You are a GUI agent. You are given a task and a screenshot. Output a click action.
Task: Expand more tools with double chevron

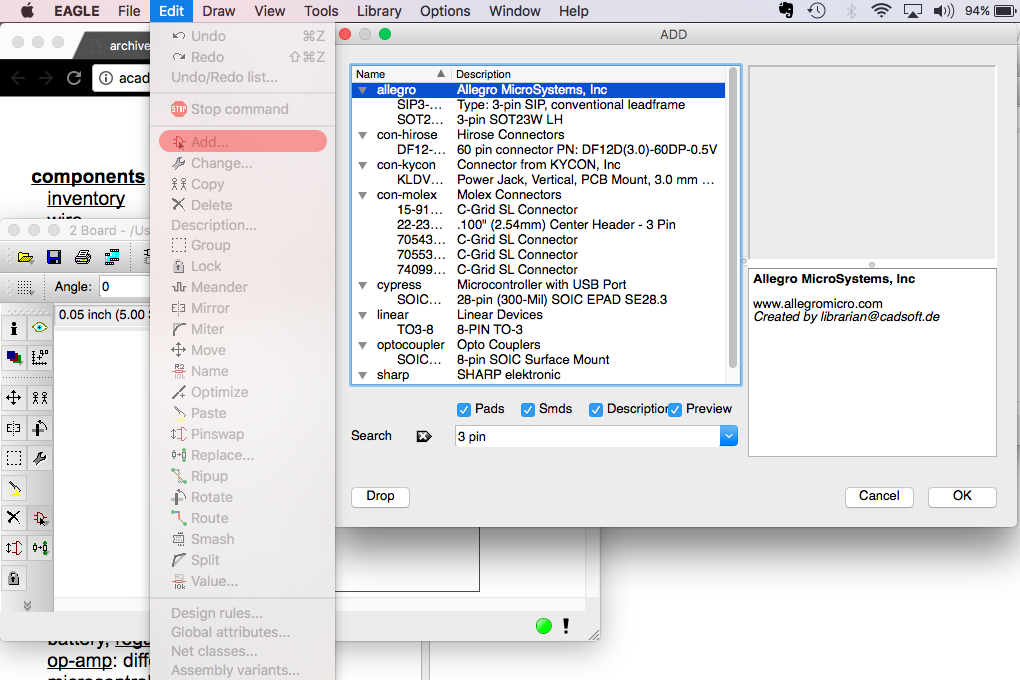(x=27, y=605)
